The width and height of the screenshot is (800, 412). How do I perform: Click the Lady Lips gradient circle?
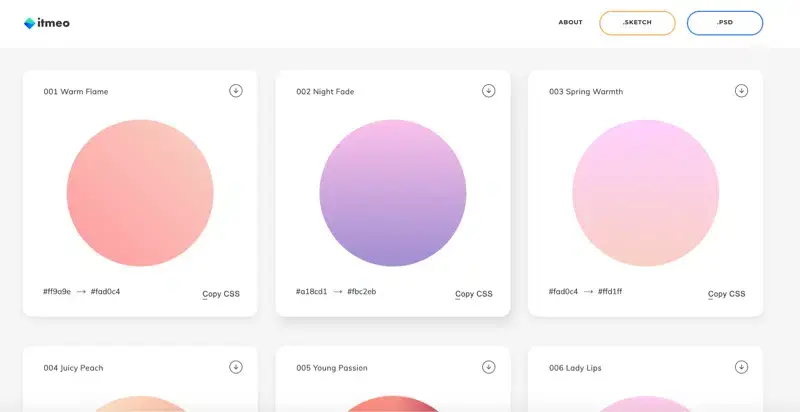pos(645,404)
